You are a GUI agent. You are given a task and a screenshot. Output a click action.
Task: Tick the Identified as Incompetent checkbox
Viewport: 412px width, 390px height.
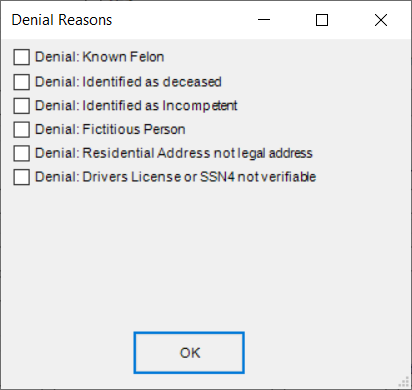(21, 106)
